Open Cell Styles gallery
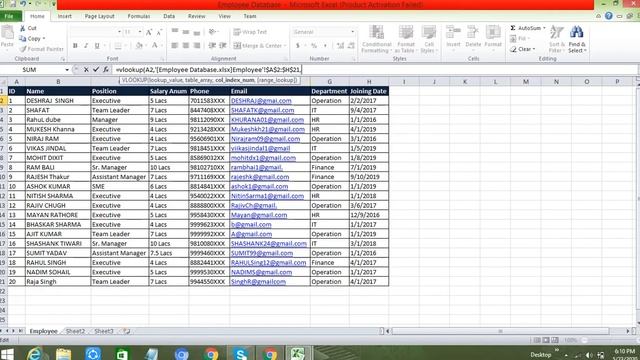This screenshot has width=640, height=360. (429, 39)
